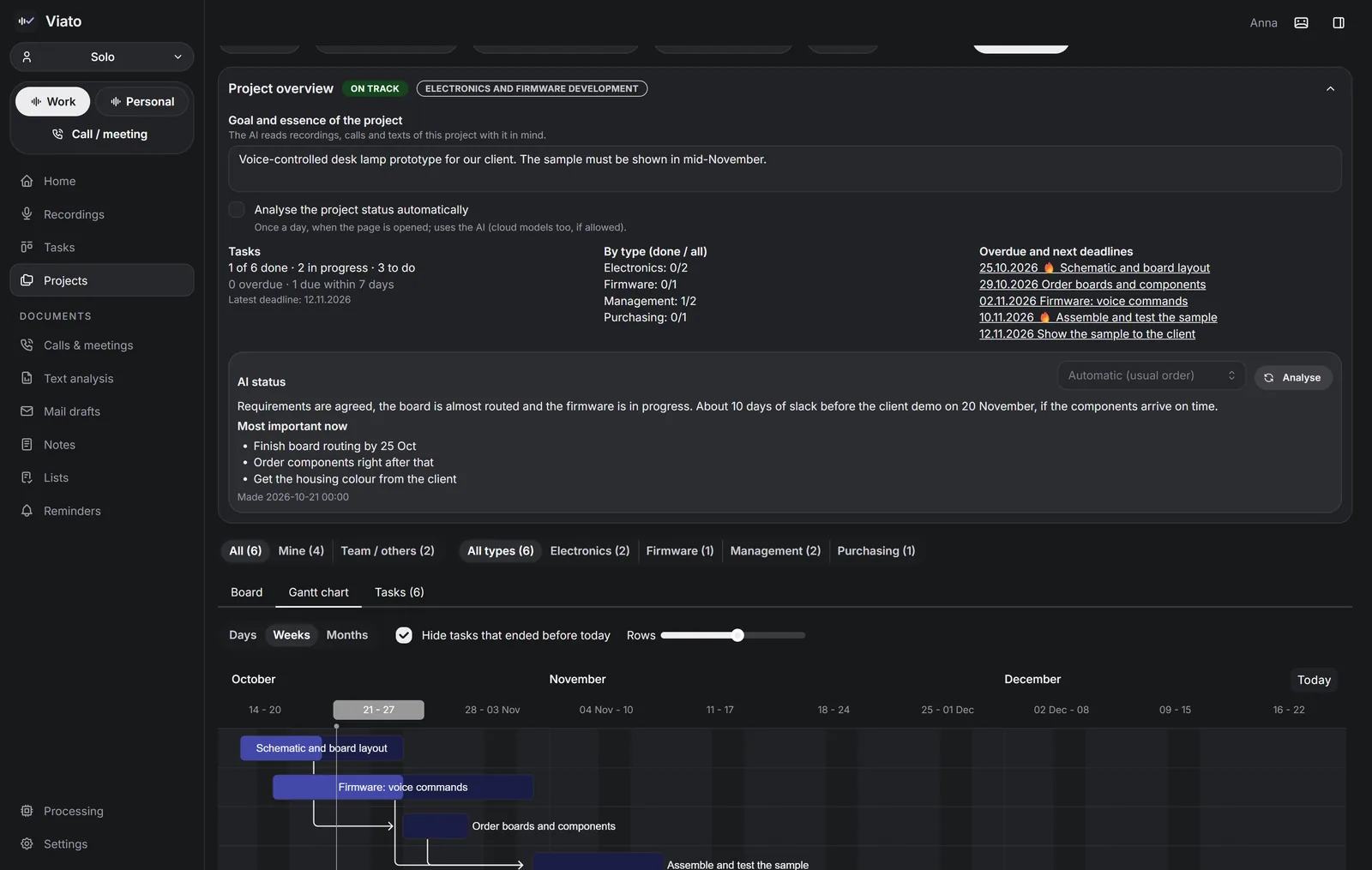Filter tasks to Team / others (2)

(388, 551)
